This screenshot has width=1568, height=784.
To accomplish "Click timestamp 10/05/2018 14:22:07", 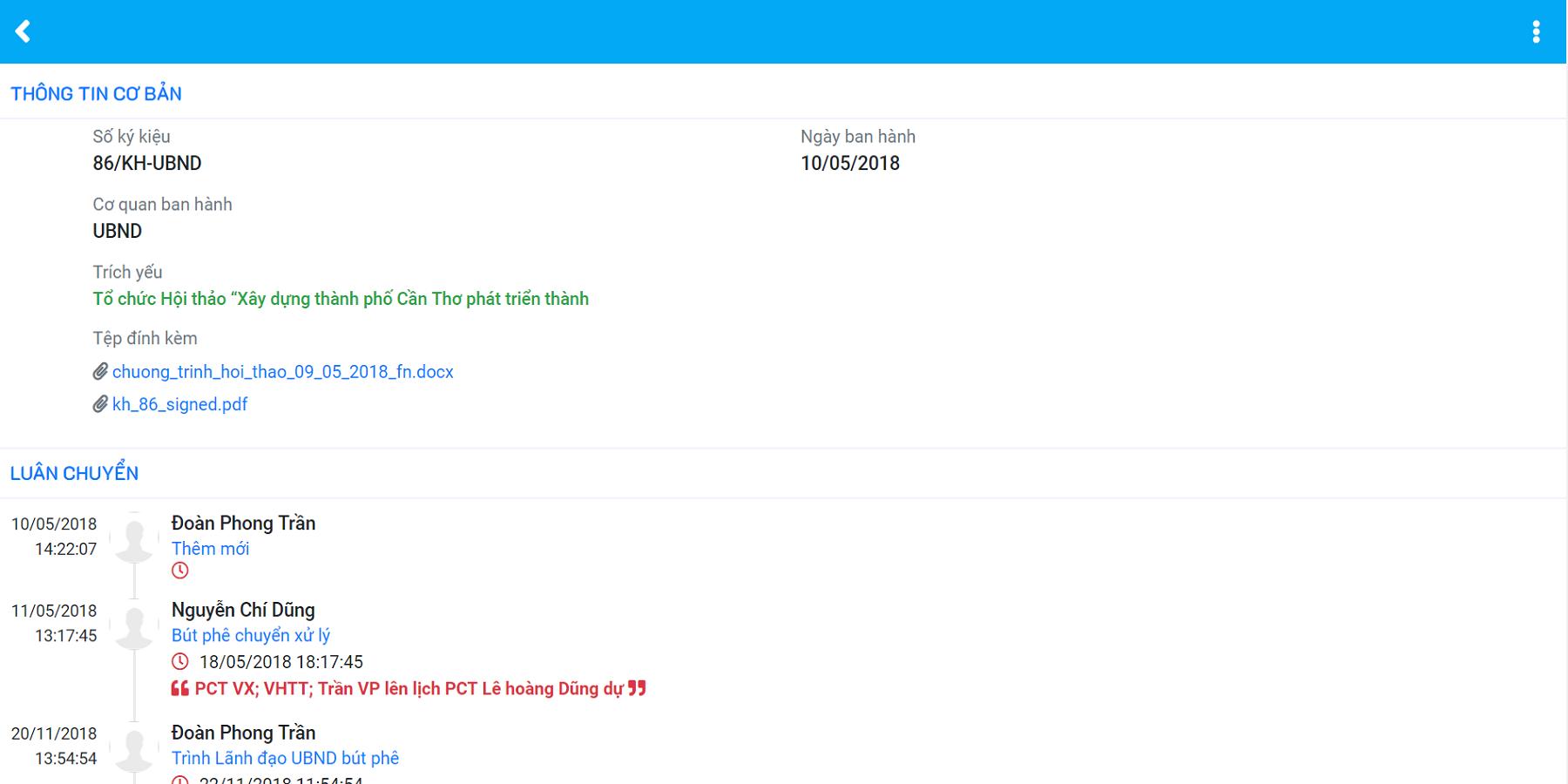I will tap(54, 536).
